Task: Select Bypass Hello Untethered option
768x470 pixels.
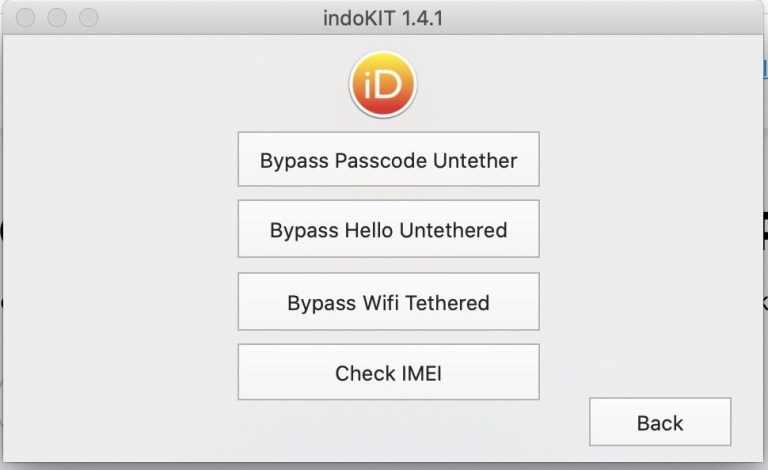Action: point(388,229)
